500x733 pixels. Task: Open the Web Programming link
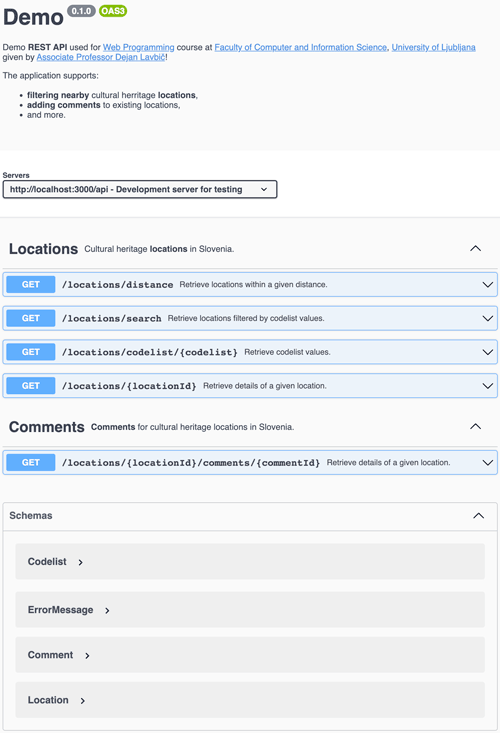(138, 47)
